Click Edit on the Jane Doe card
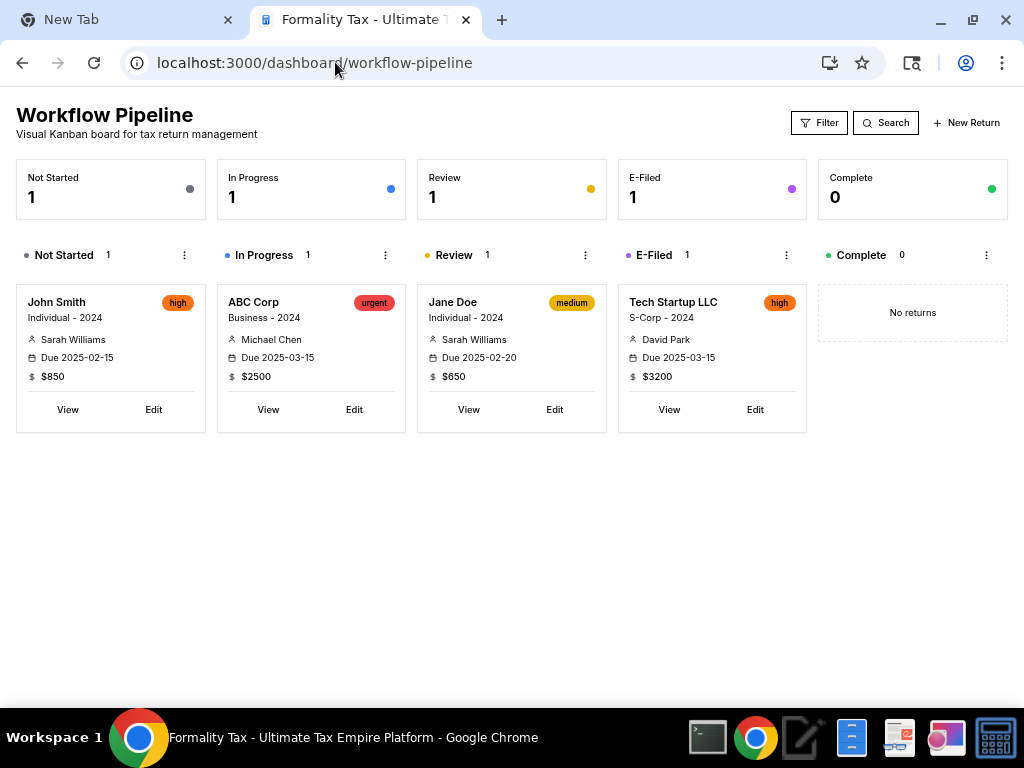The image size is (1024, 768). 554,409
